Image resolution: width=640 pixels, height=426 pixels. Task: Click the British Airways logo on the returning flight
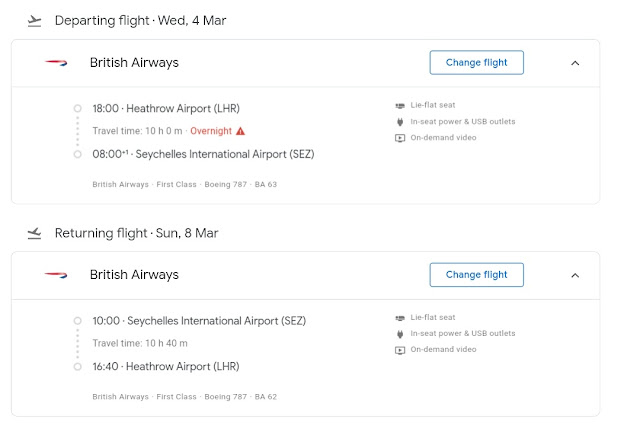coord(56,275)
